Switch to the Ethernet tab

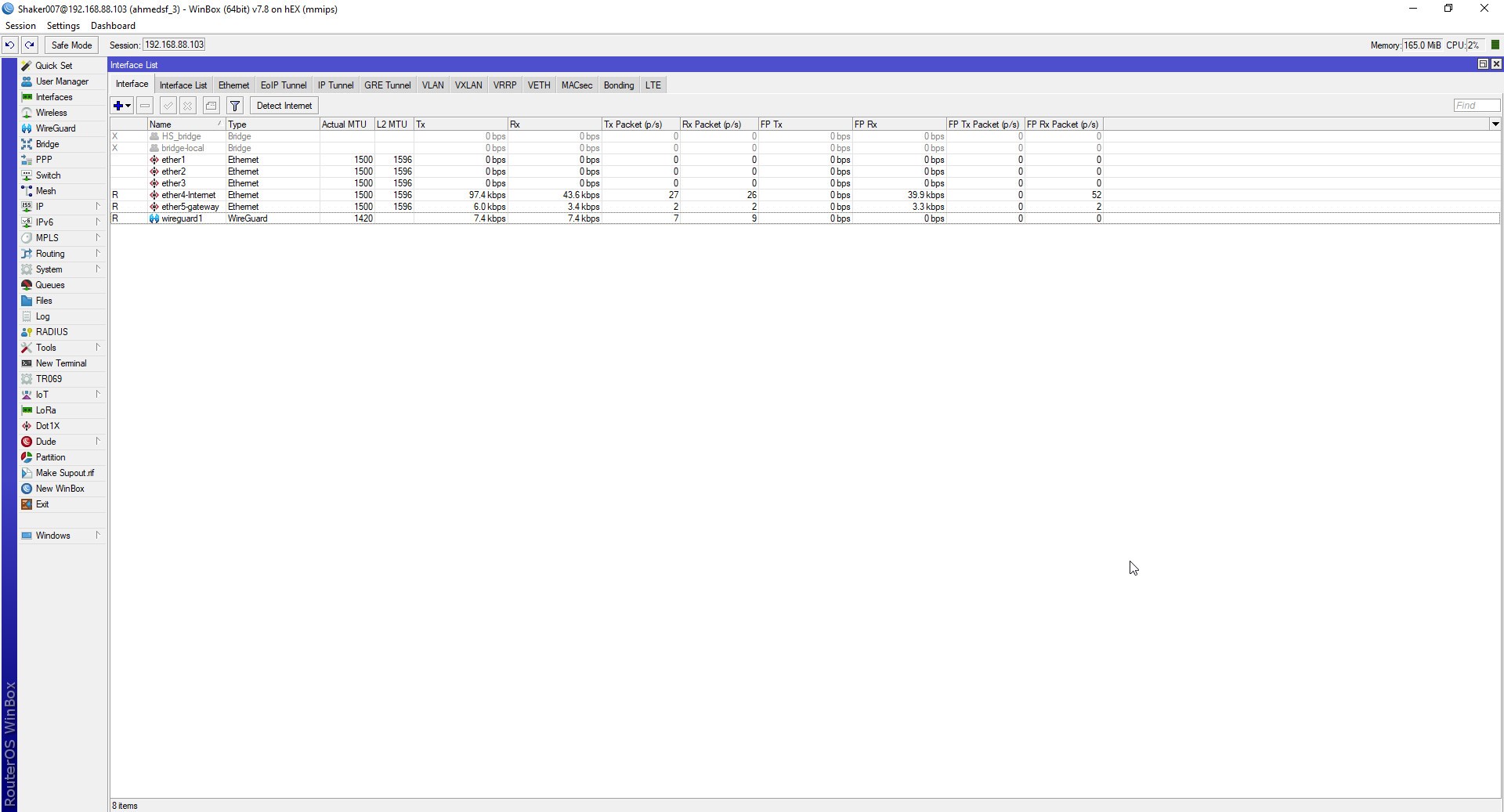233,85
